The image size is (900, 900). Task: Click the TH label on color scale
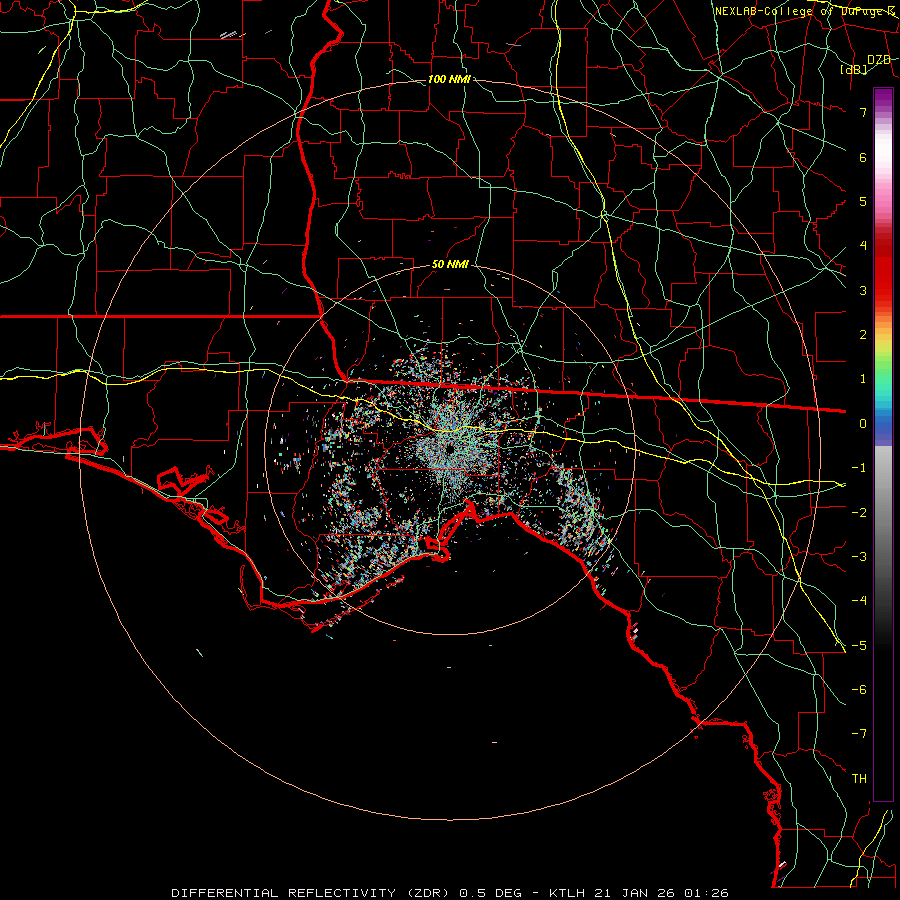[x=859, y=778]
